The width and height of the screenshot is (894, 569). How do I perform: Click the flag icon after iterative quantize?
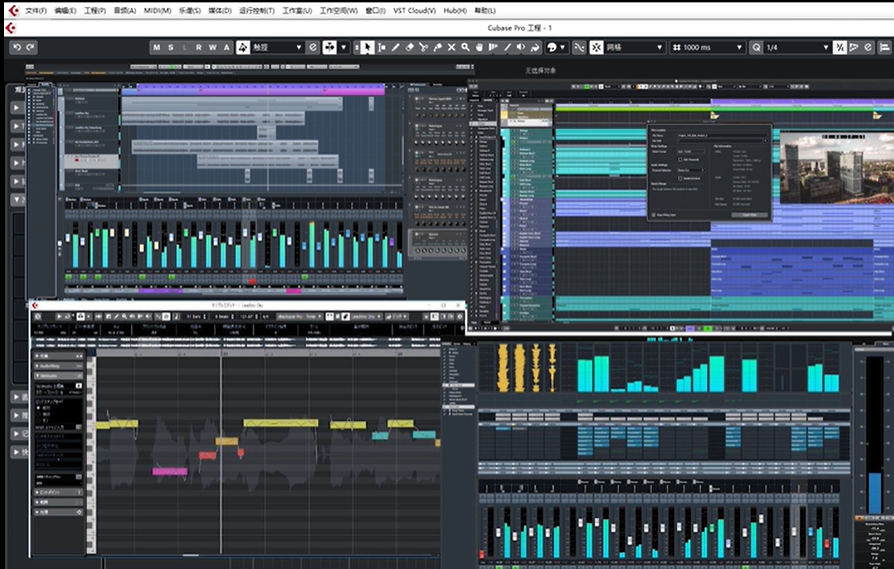coord(854,47)
